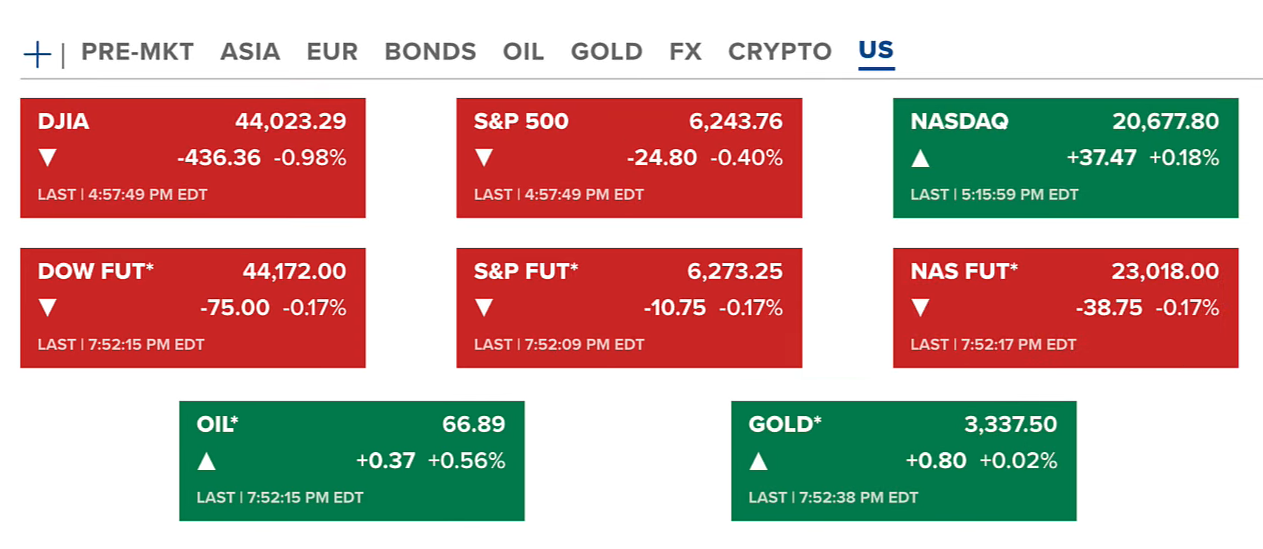Screen dimensions: 1263x549
Task: Click the GOLD up arrow icon
Action: (759, 461)
